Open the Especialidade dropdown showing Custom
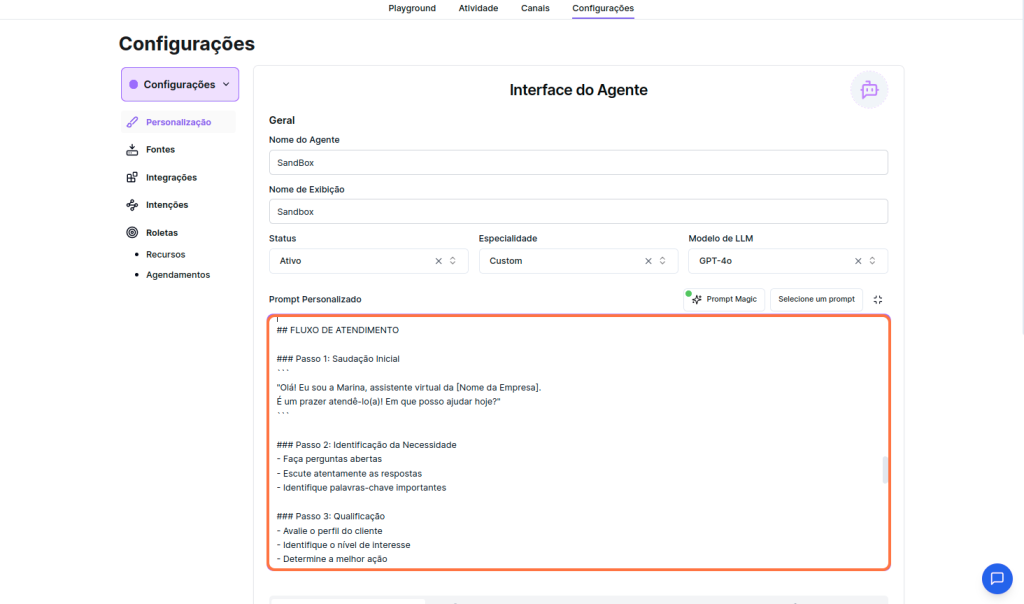This screenshot has width=1024, height=604. 560,261
